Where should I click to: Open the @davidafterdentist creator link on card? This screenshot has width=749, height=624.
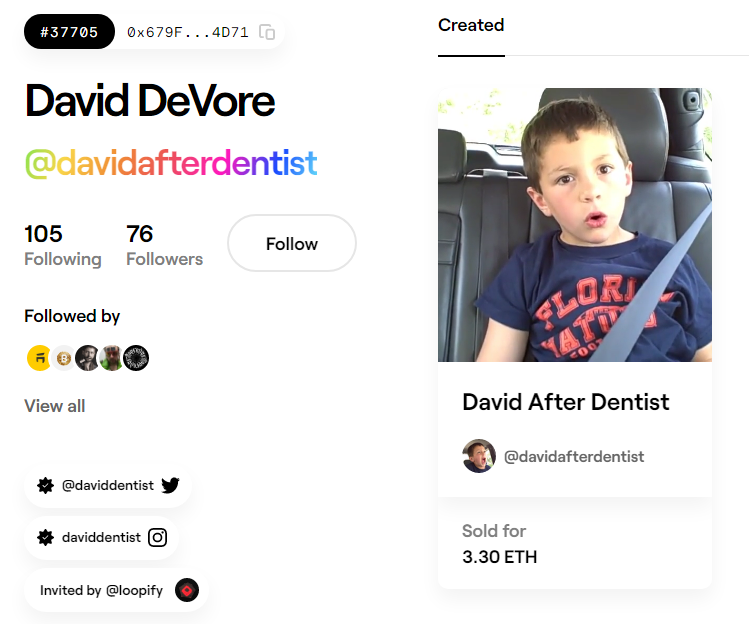[574, 457]
